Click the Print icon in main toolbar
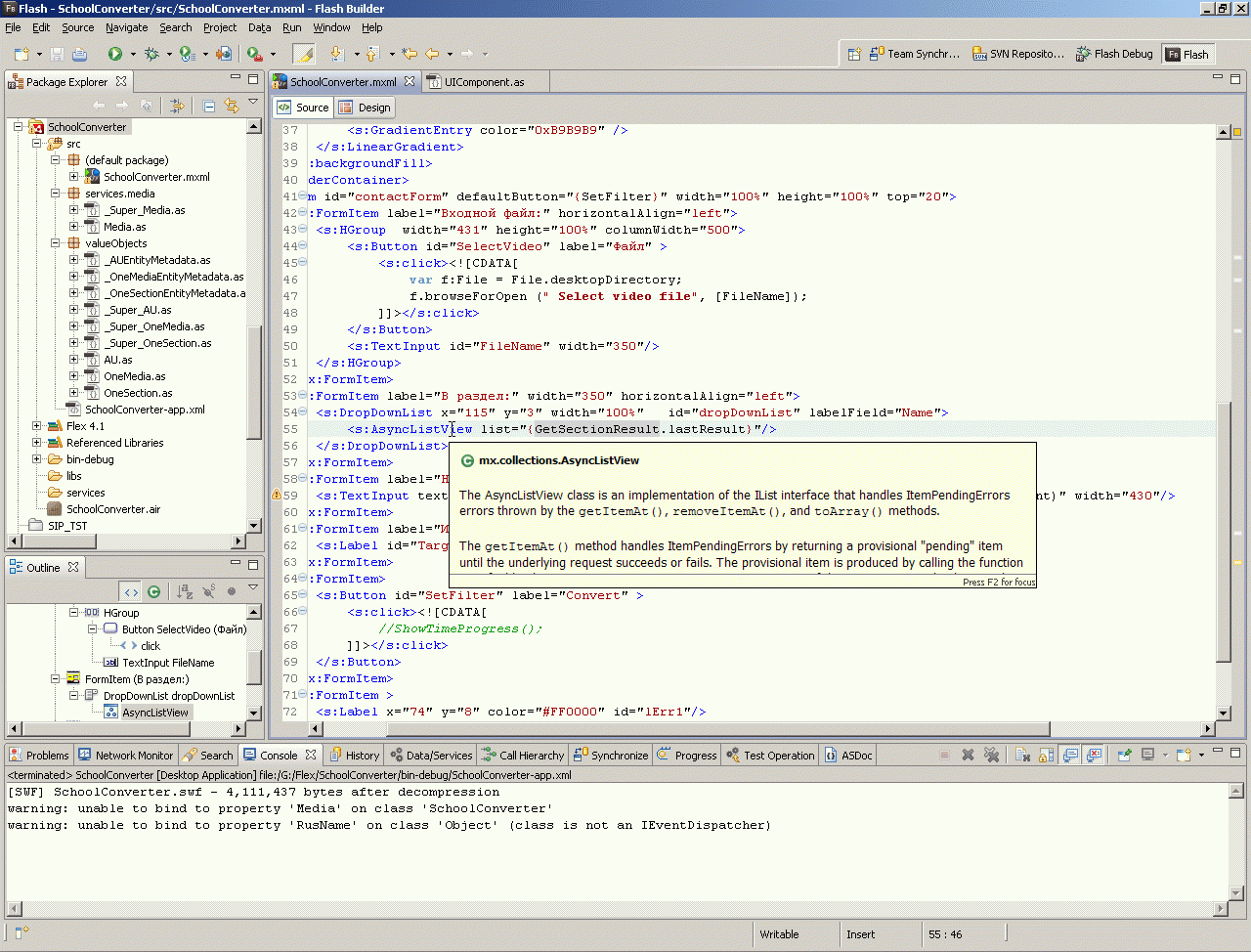 pyautogui.click(x=79, y=54)
